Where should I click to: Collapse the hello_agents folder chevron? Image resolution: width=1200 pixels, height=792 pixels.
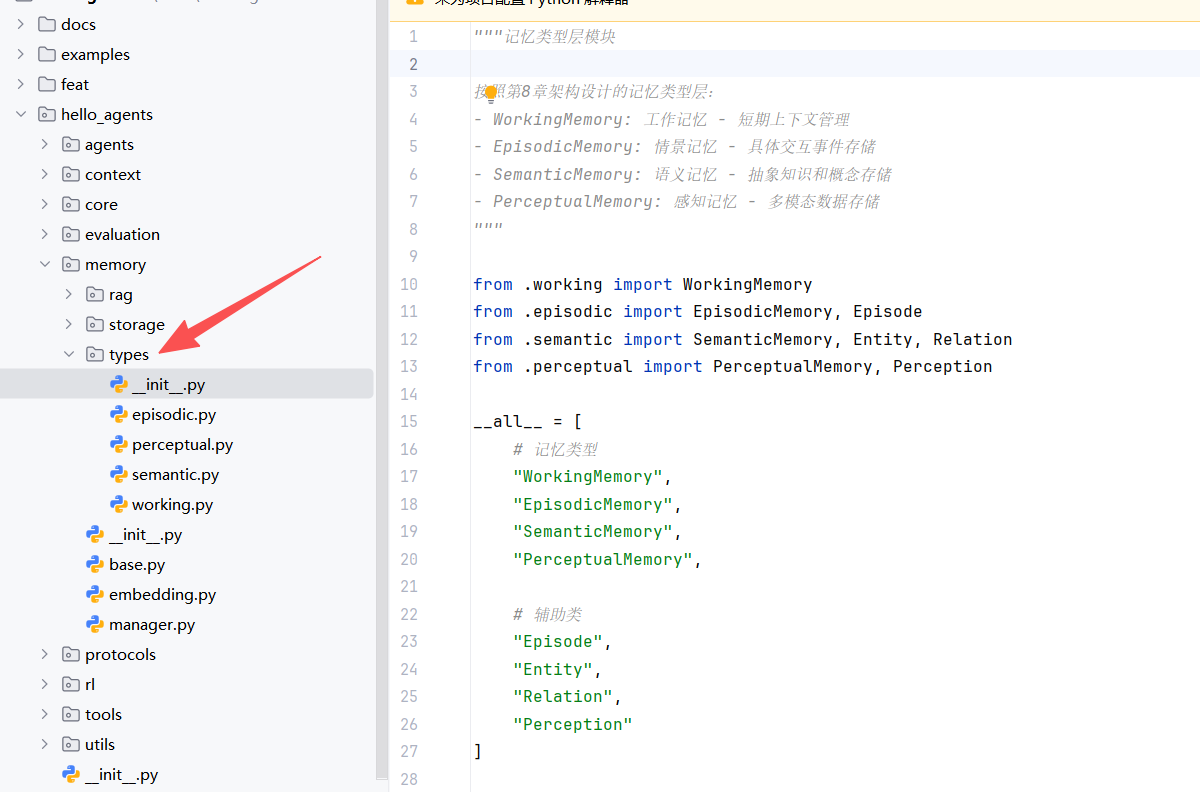(21, 114)
